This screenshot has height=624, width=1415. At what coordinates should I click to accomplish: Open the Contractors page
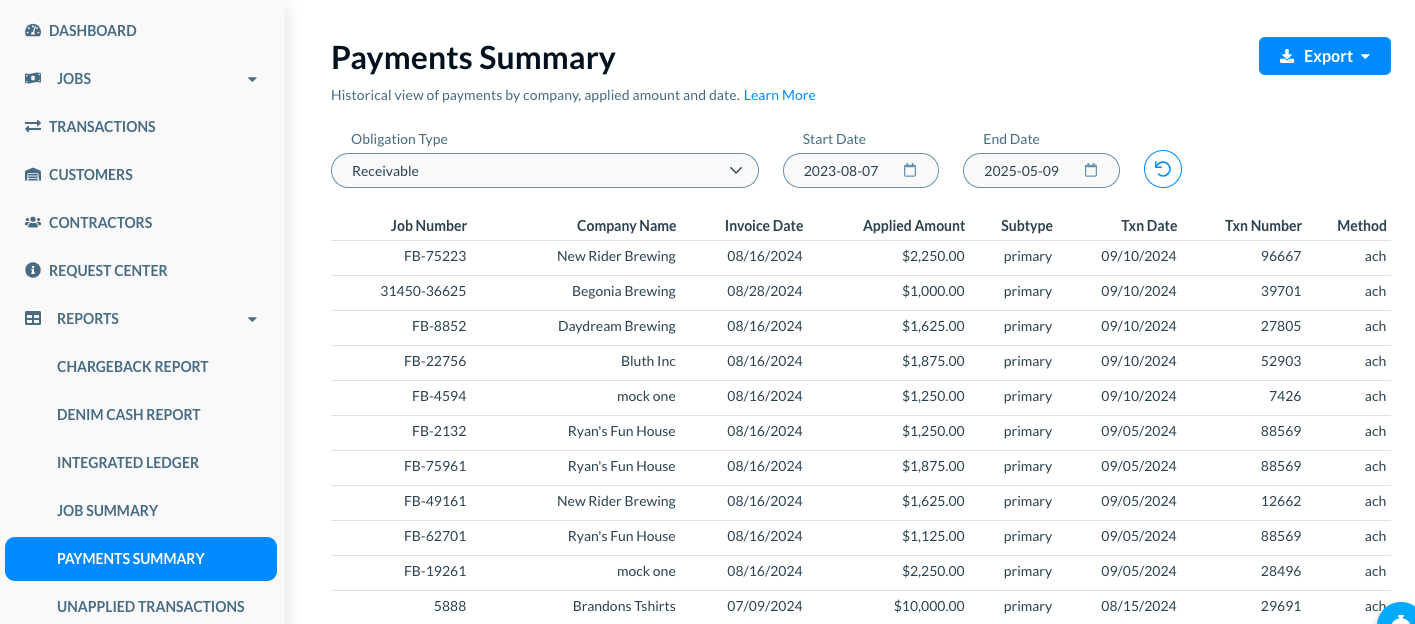point(100,223)
